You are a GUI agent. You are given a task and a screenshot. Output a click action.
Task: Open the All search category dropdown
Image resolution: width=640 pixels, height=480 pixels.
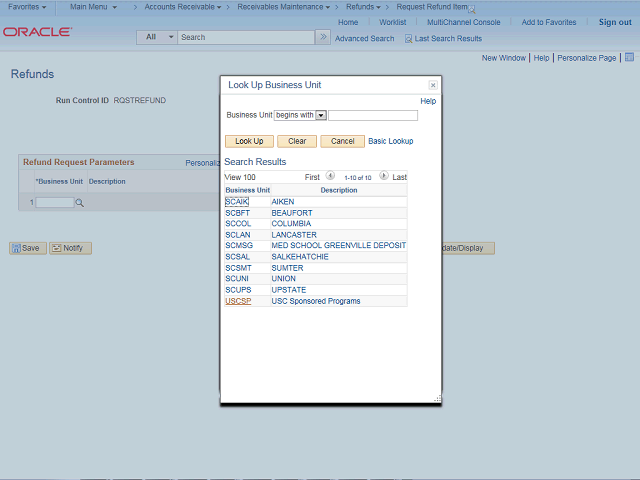point(157,37)
